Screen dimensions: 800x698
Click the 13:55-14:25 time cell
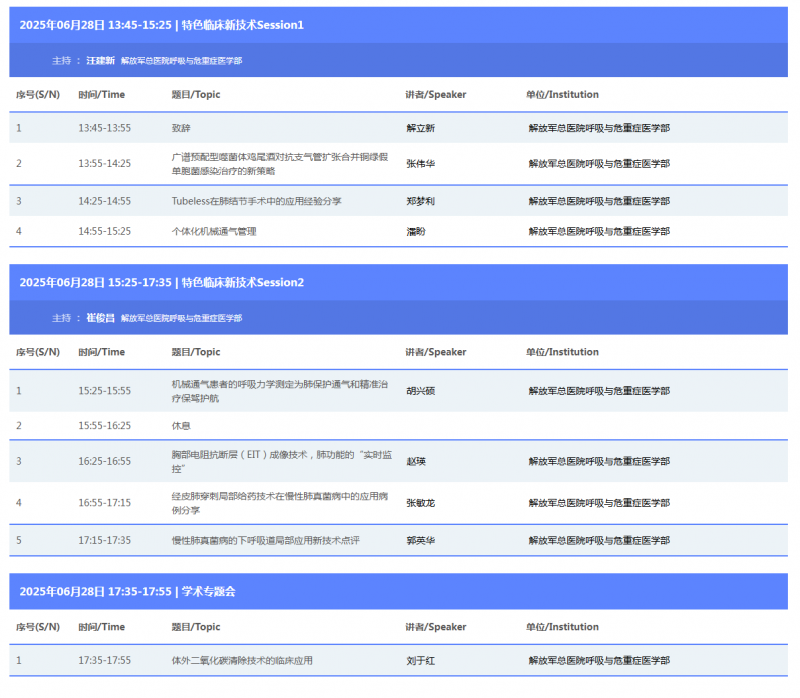click(x=105, y=164)
